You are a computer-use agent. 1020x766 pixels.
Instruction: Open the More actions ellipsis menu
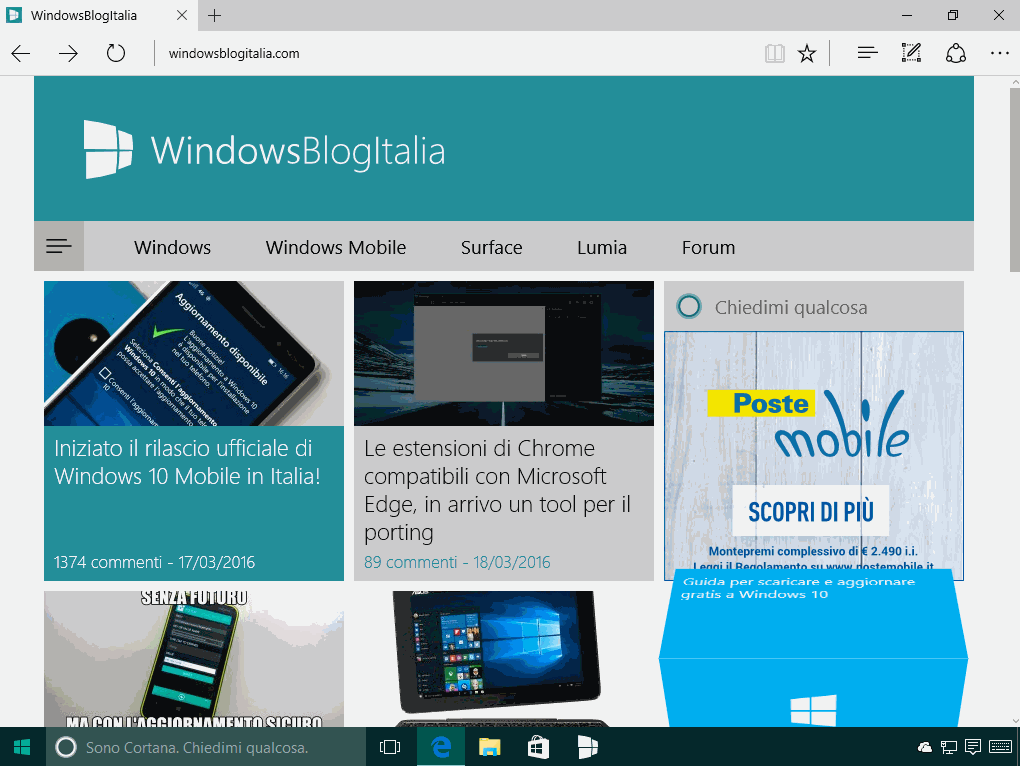(999, 53)
